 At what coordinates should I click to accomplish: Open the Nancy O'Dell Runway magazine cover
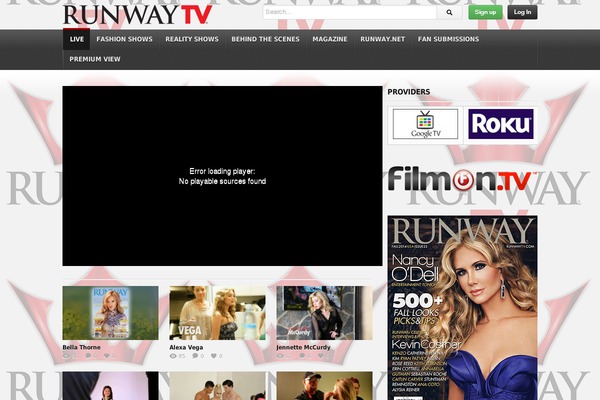pos(462,308)
